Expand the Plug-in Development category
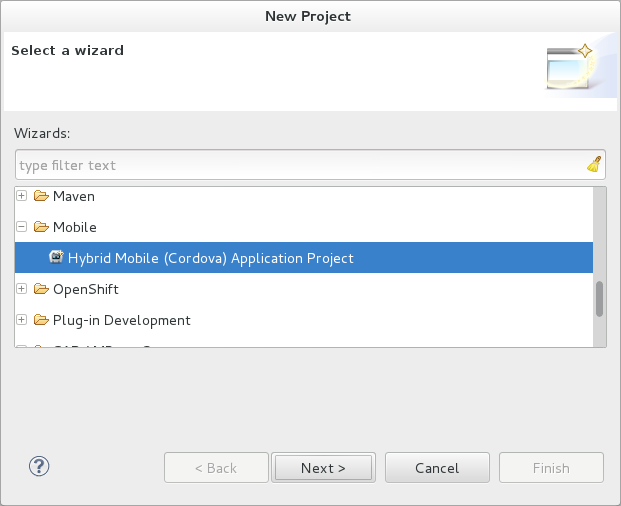 point(22,320)
